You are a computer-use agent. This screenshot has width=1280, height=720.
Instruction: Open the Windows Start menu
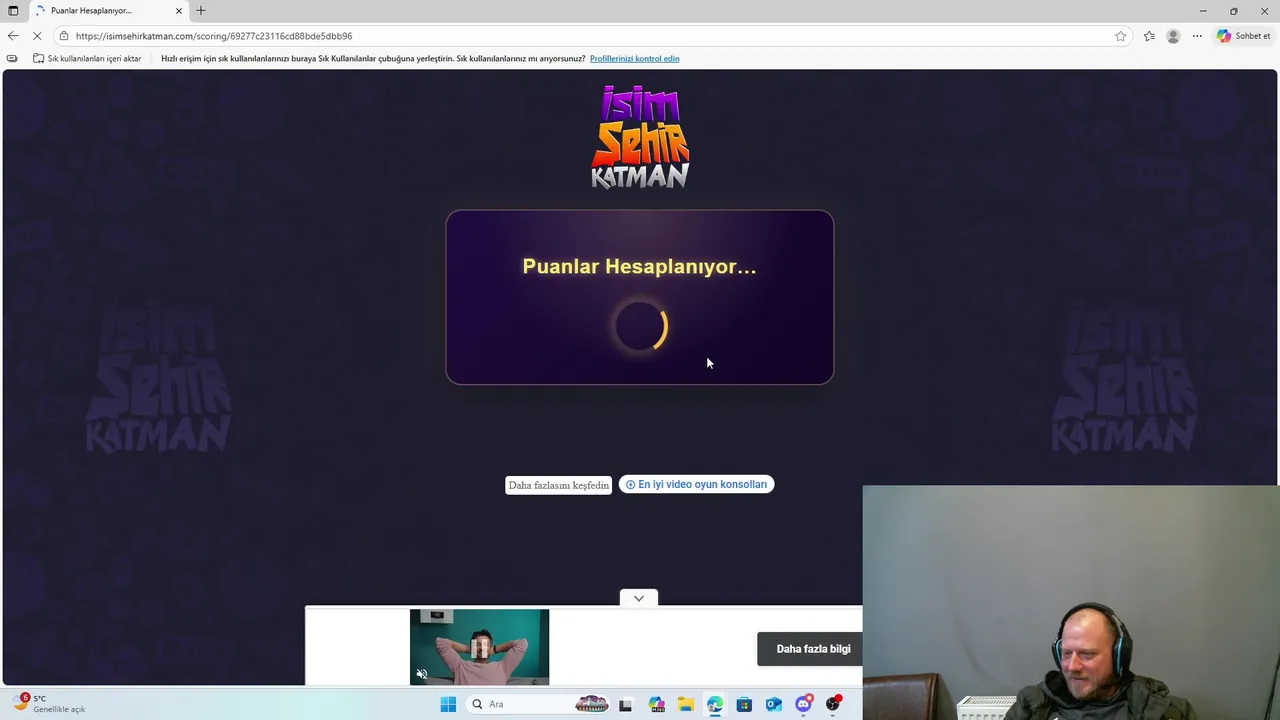448,704
